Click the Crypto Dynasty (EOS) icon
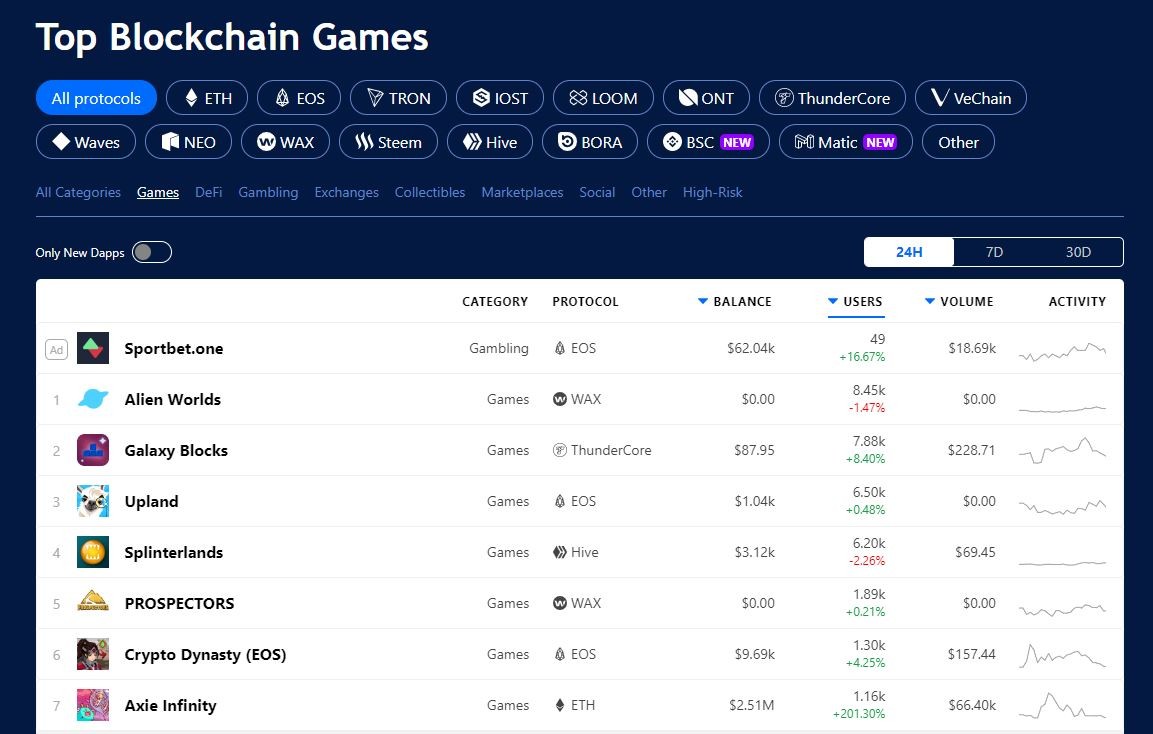 (x=93, y=654)
